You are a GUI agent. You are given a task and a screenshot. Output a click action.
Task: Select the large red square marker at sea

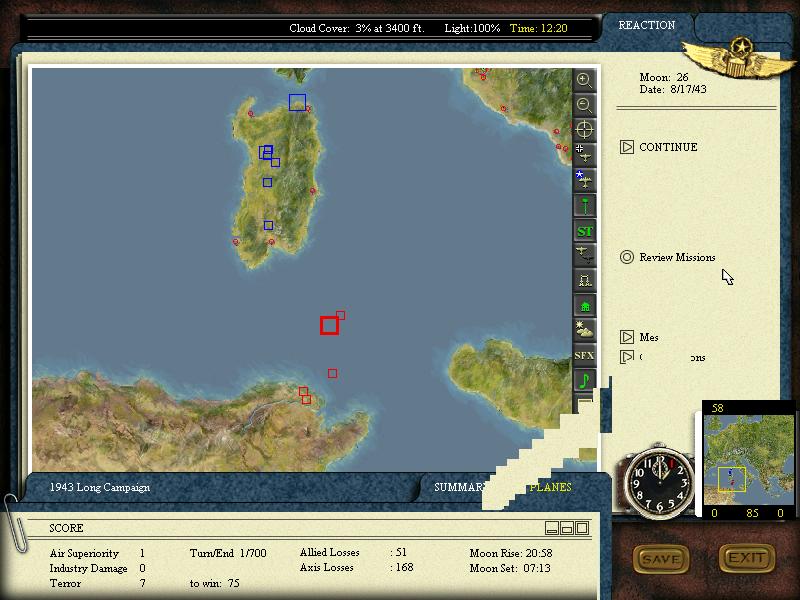(330, 326)
